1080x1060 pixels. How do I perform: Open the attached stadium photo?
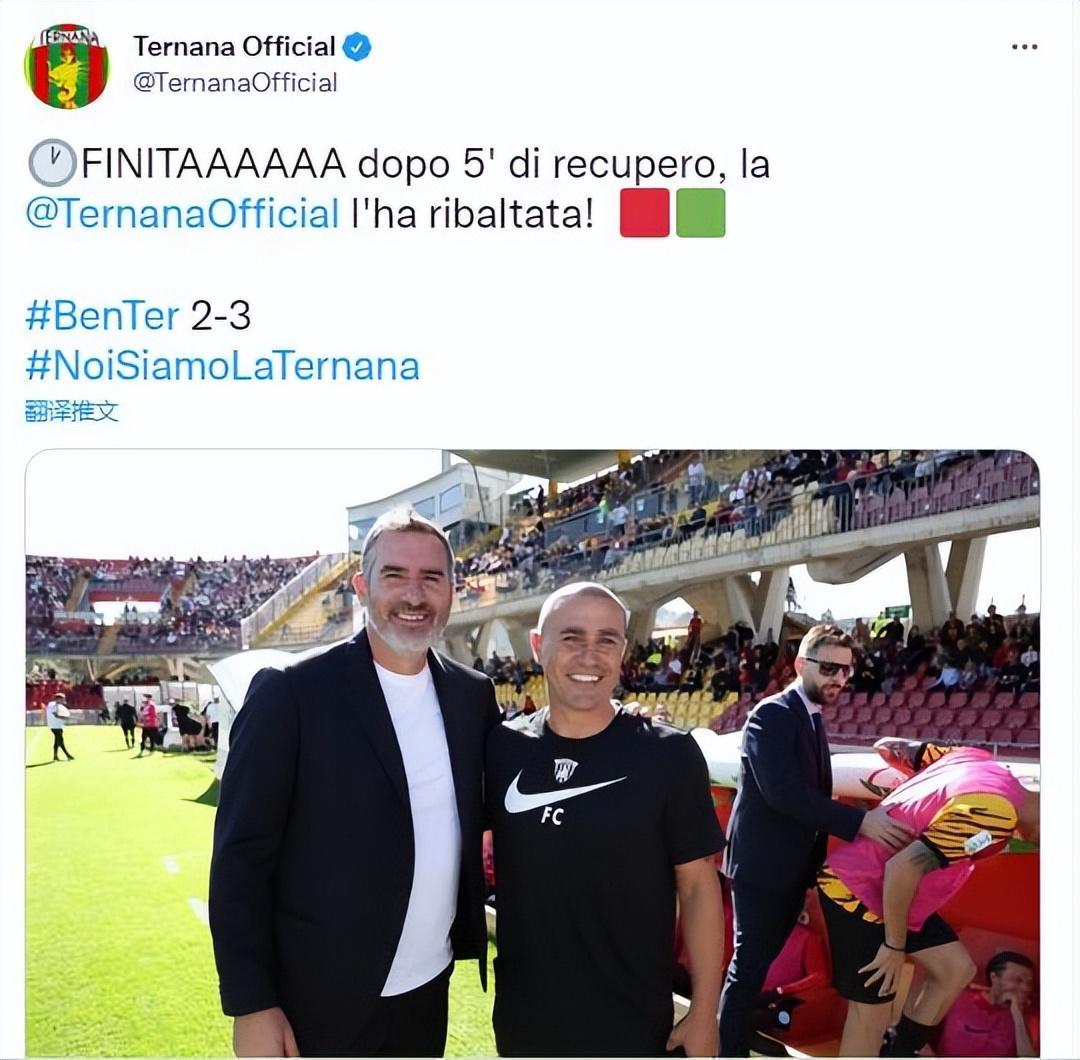point(532,753)
